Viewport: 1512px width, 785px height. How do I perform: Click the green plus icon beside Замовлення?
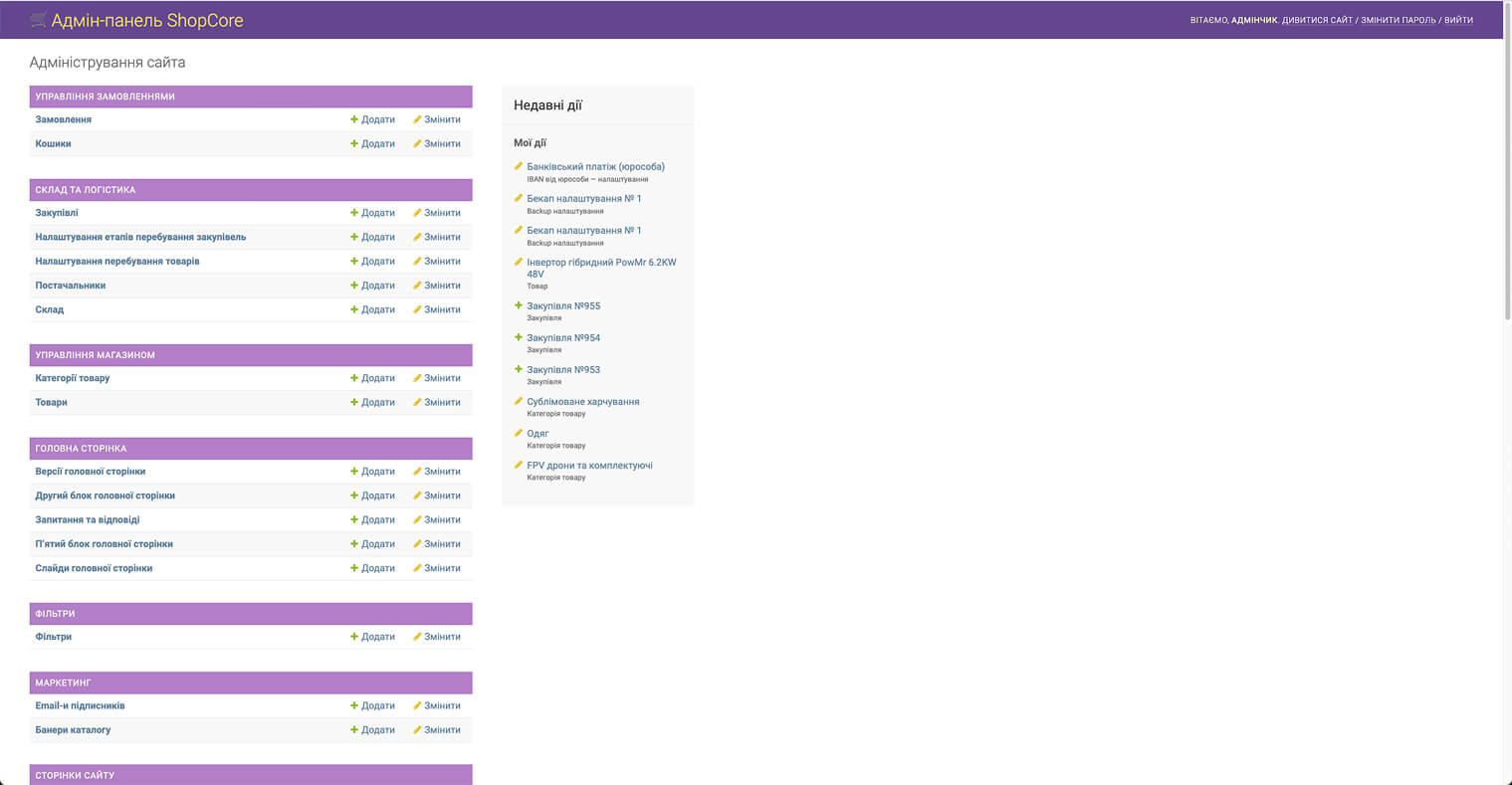[354, 119]
